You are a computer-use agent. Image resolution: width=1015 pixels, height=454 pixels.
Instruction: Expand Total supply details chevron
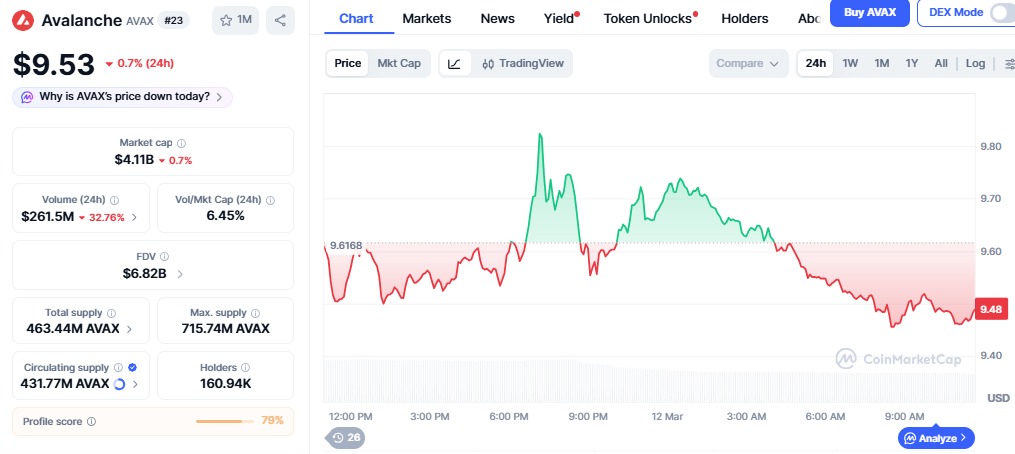pyautogui.click(x=130, y=329)
